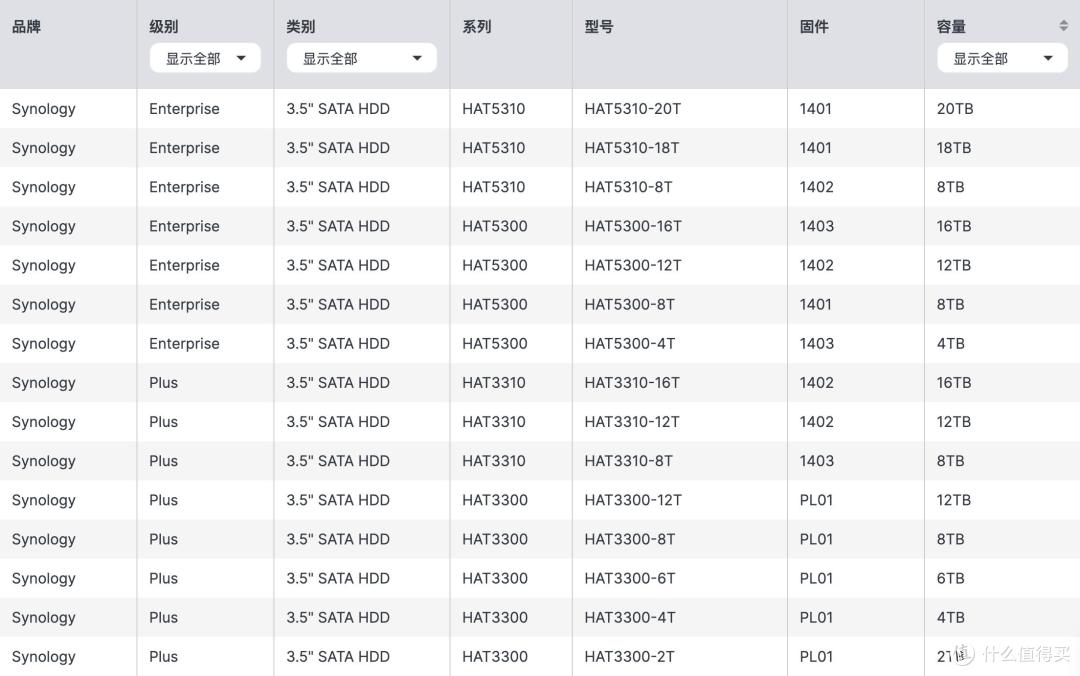Click capacity 4TB in HAT3300-4T row

point(951,618)
